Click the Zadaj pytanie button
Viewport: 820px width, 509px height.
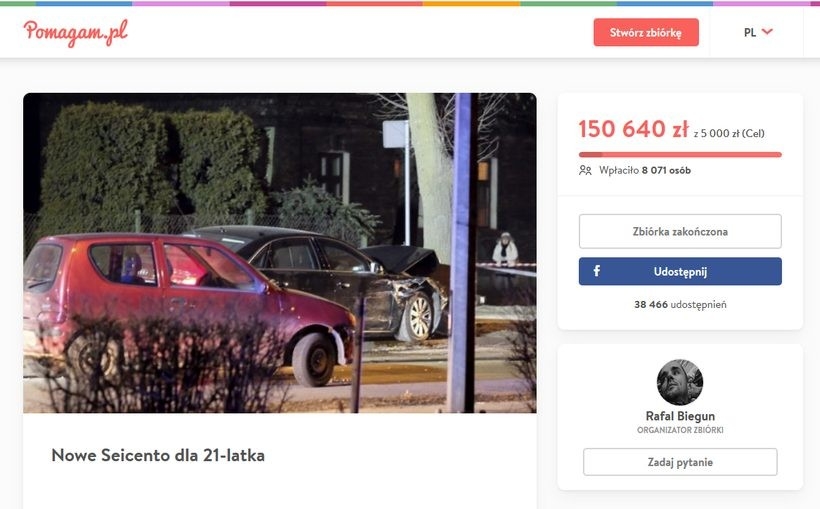click(680, 462)
